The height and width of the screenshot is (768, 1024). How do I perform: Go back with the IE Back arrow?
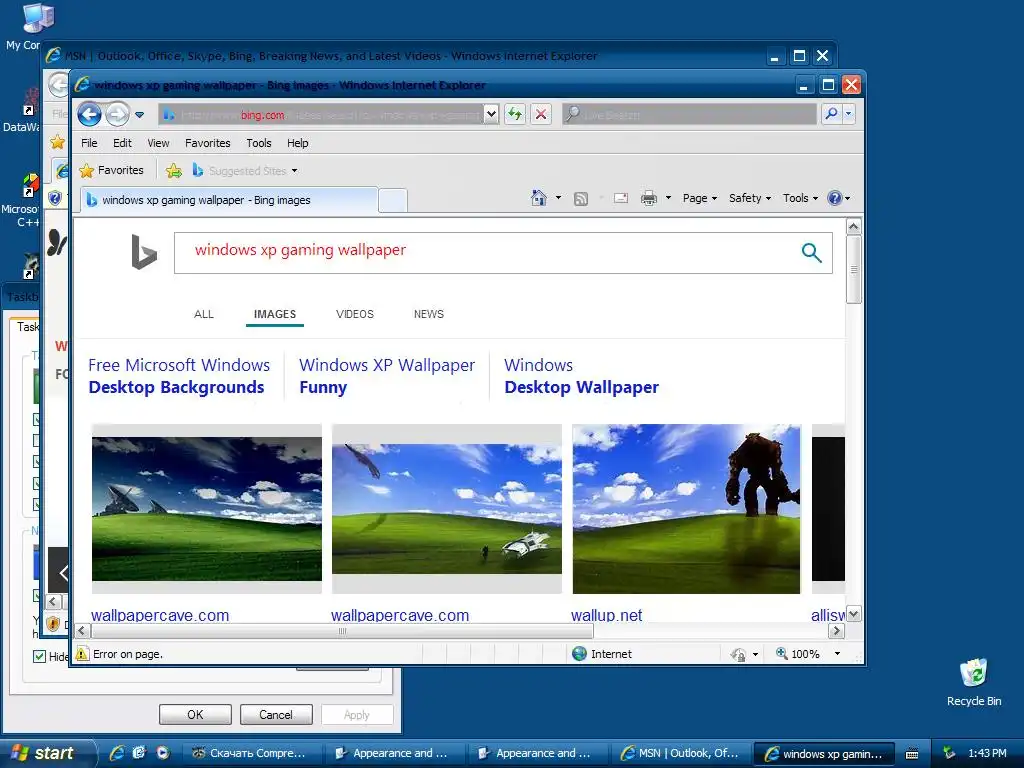click(x=89, y=115)
